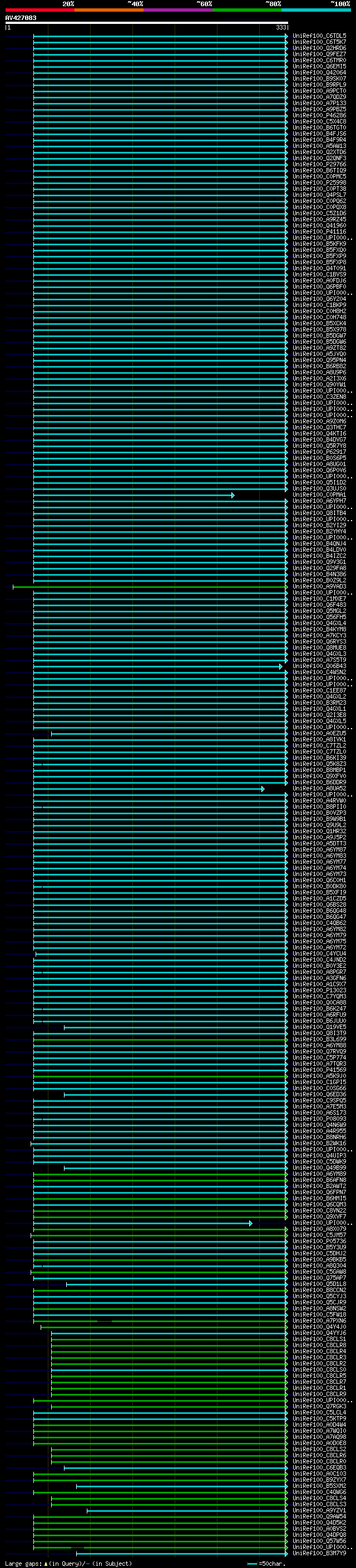Select hit UniRef100_P05736
The image size is (356, 1568).
tap(319, 1241)
